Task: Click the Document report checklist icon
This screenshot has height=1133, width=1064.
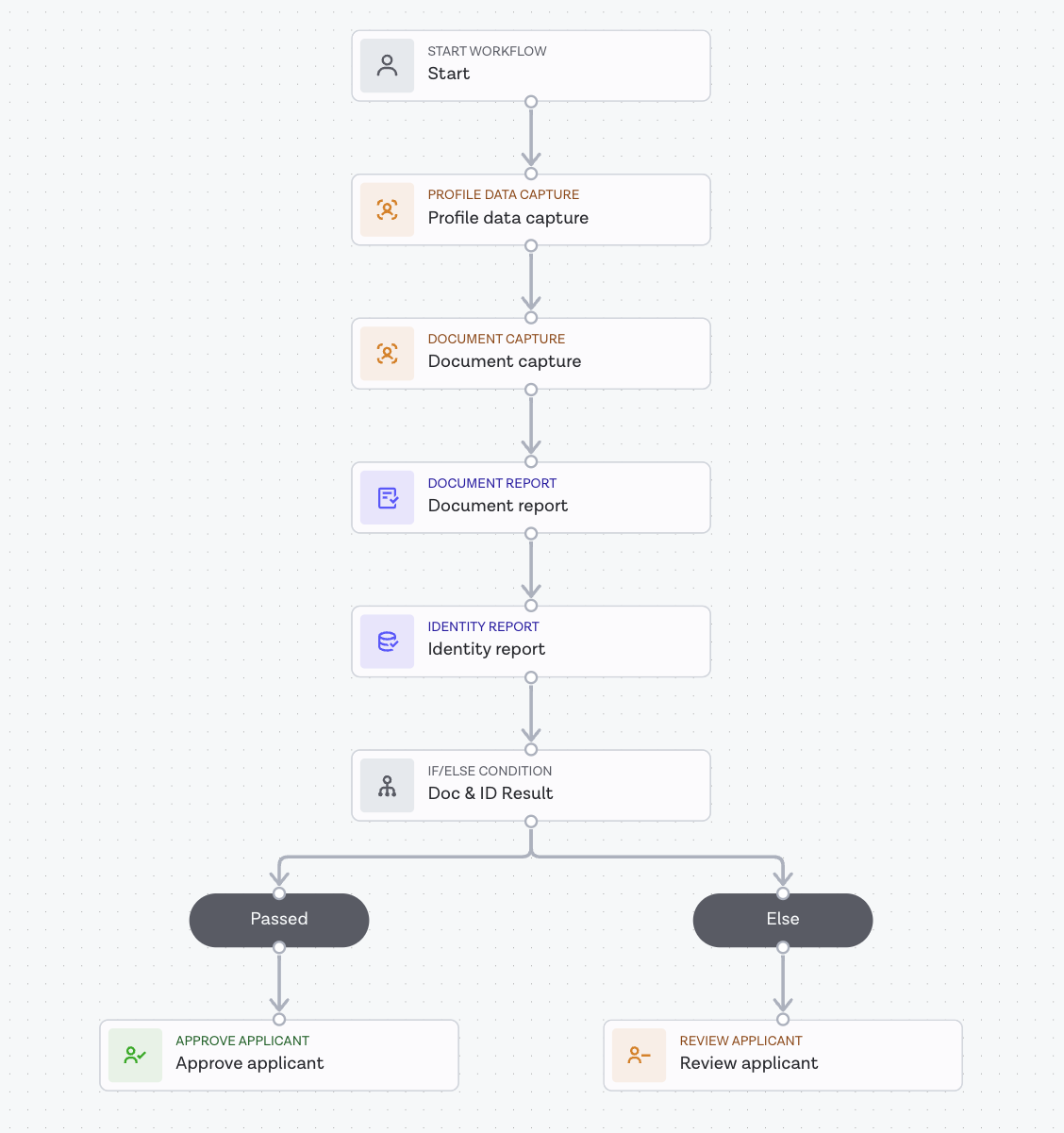Action: tap(387, 497)
